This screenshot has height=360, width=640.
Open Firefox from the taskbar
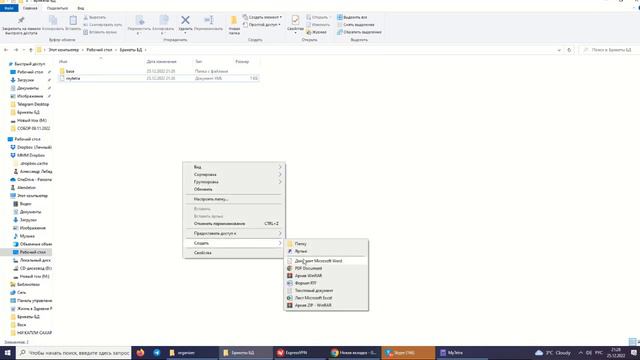tap(140, 353)
